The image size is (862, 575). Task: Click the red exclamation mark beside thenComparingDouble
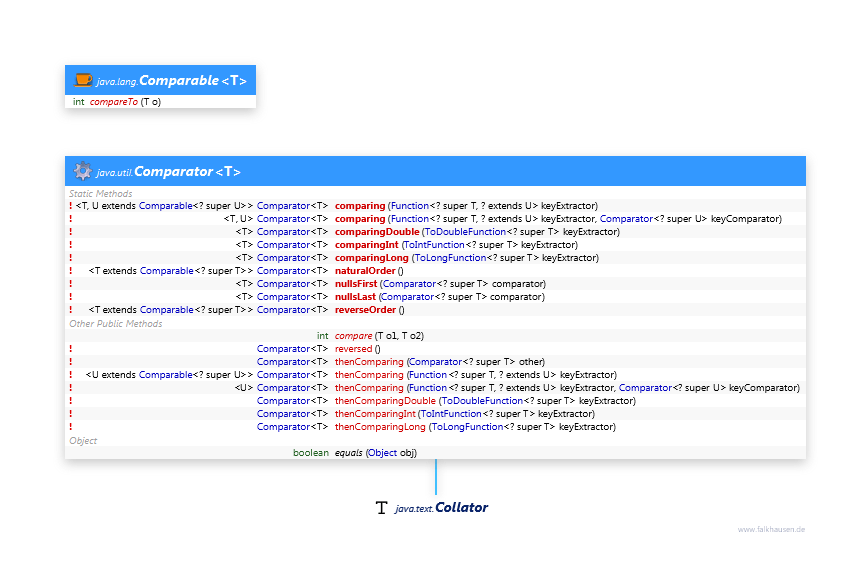pyautogui.click(x=70, y=401)
